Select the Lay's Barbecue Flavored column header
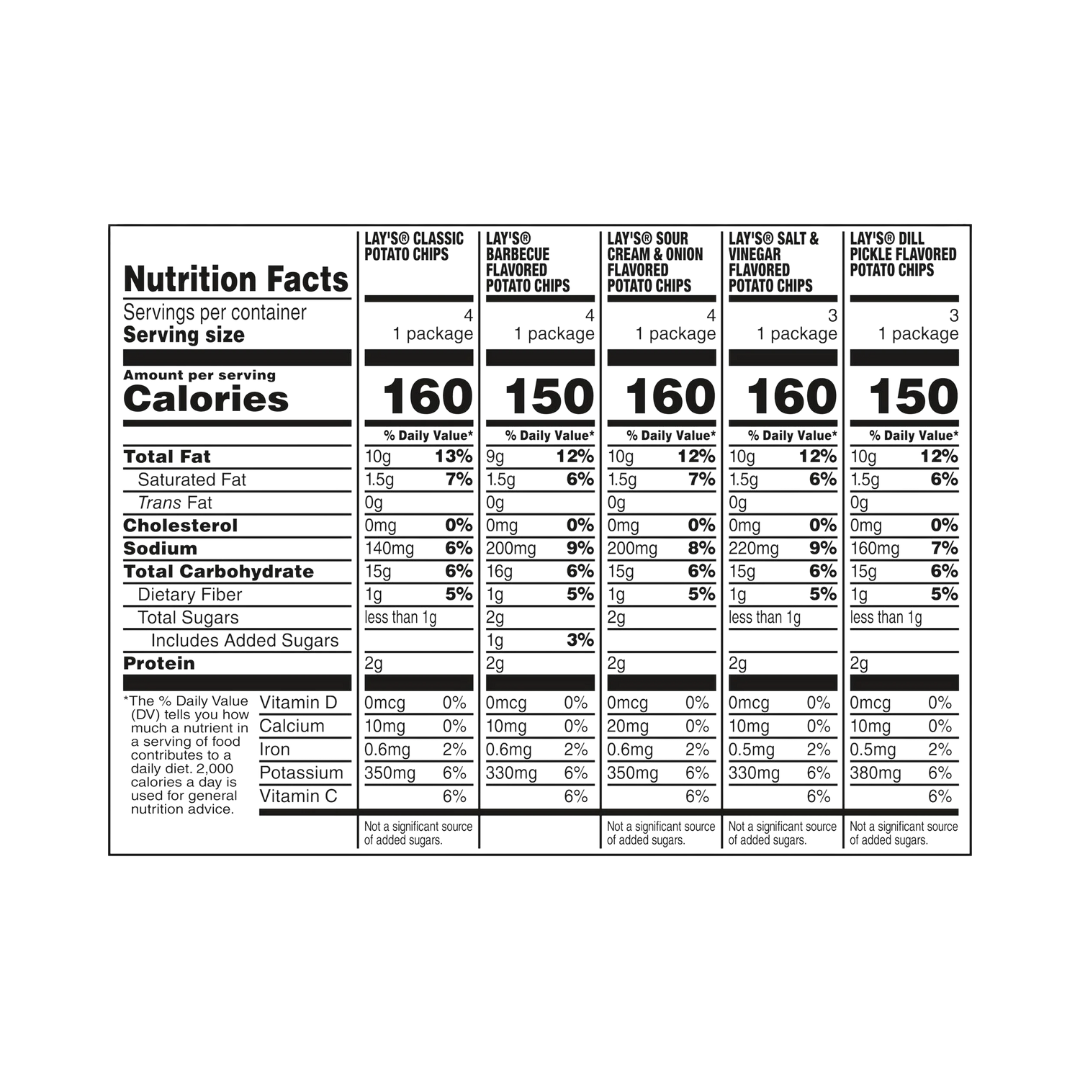This screenshot has width=1080, height=1080. 528,262
